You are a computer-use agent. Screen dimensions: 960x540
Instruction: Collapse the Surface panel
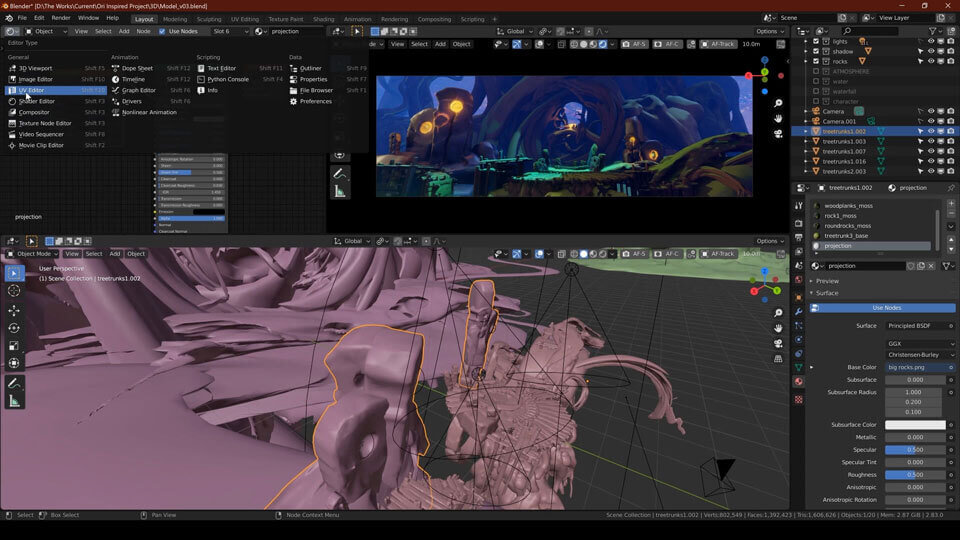pyautogui.click(x=826, y=293)
